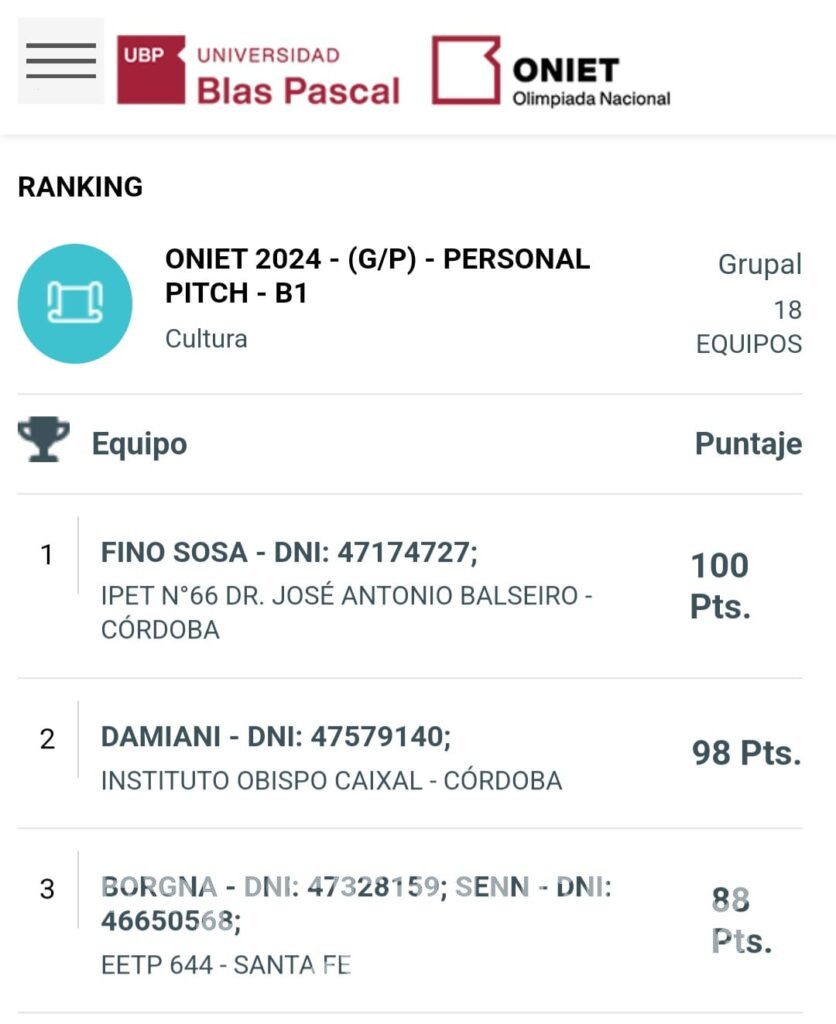The width and height of the screenshot is (836, 1024).
Task: Click the 18 EQUIPOS team count
Action: [x=749, y=327]
